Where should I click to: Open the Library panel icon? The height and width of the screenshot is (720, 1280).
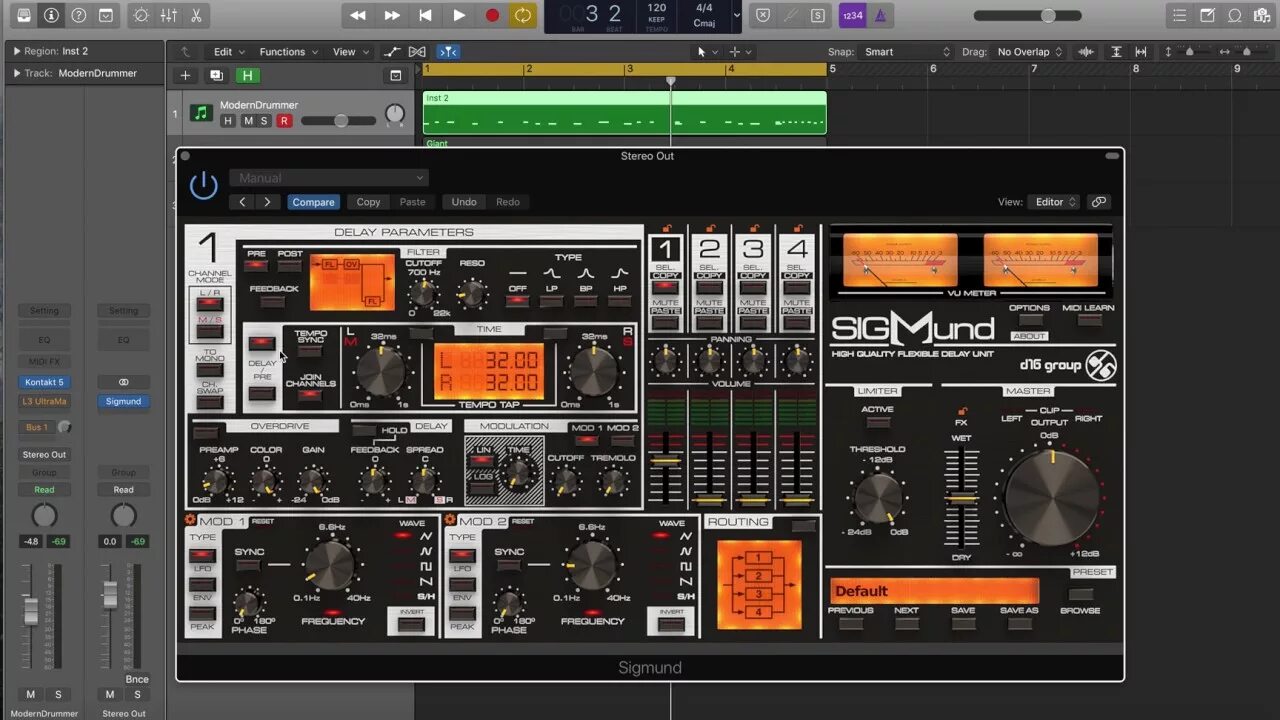(24, 15)
